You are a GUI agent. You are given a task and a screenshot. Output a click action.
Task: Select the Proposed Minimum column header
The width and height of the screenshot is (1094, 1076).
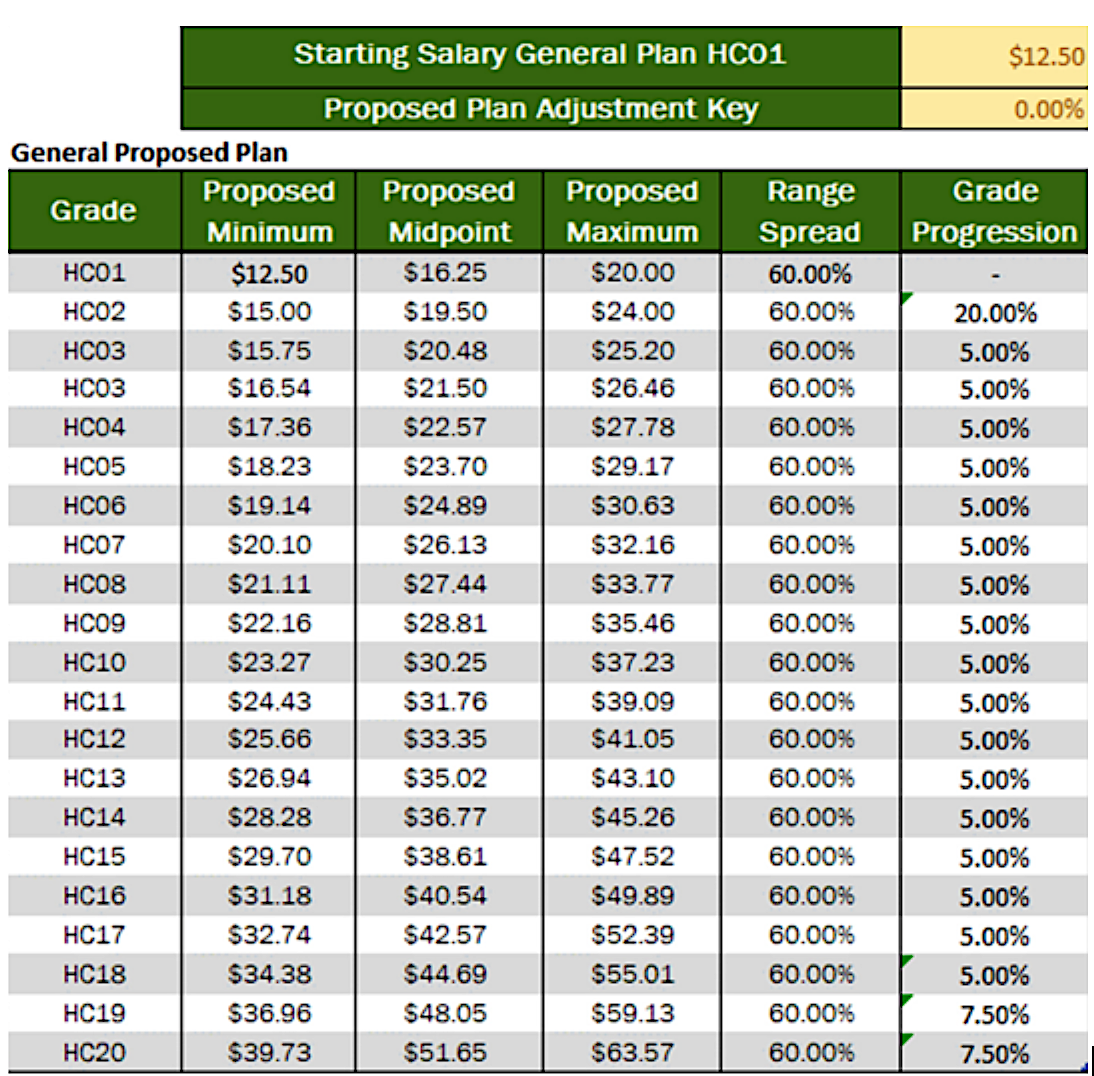click(268, 211)
